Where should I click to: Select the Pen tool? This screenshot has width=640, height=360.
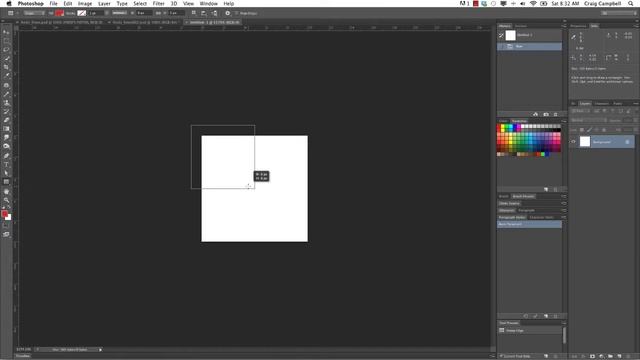[x=6, y=156]
